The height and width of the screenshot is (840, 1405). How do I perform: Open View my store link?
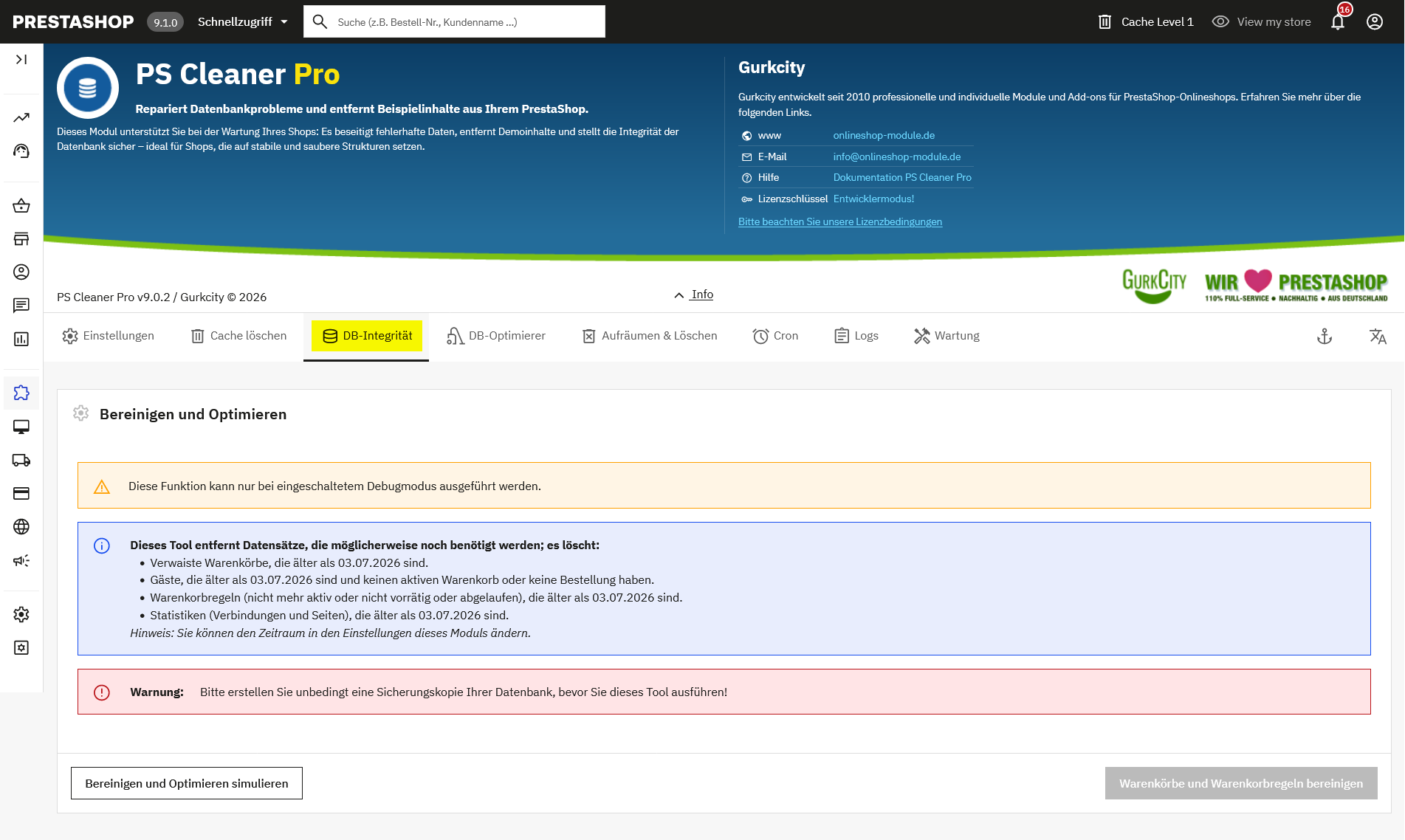tap(1262, 22)
